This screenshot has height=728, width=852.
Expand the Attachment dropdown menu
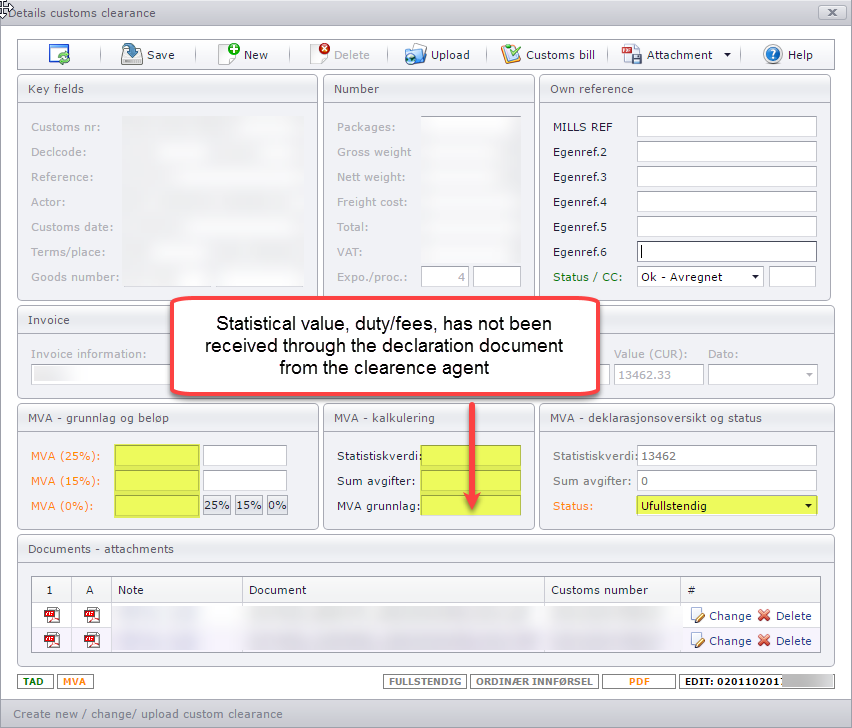tap(727, 55)
